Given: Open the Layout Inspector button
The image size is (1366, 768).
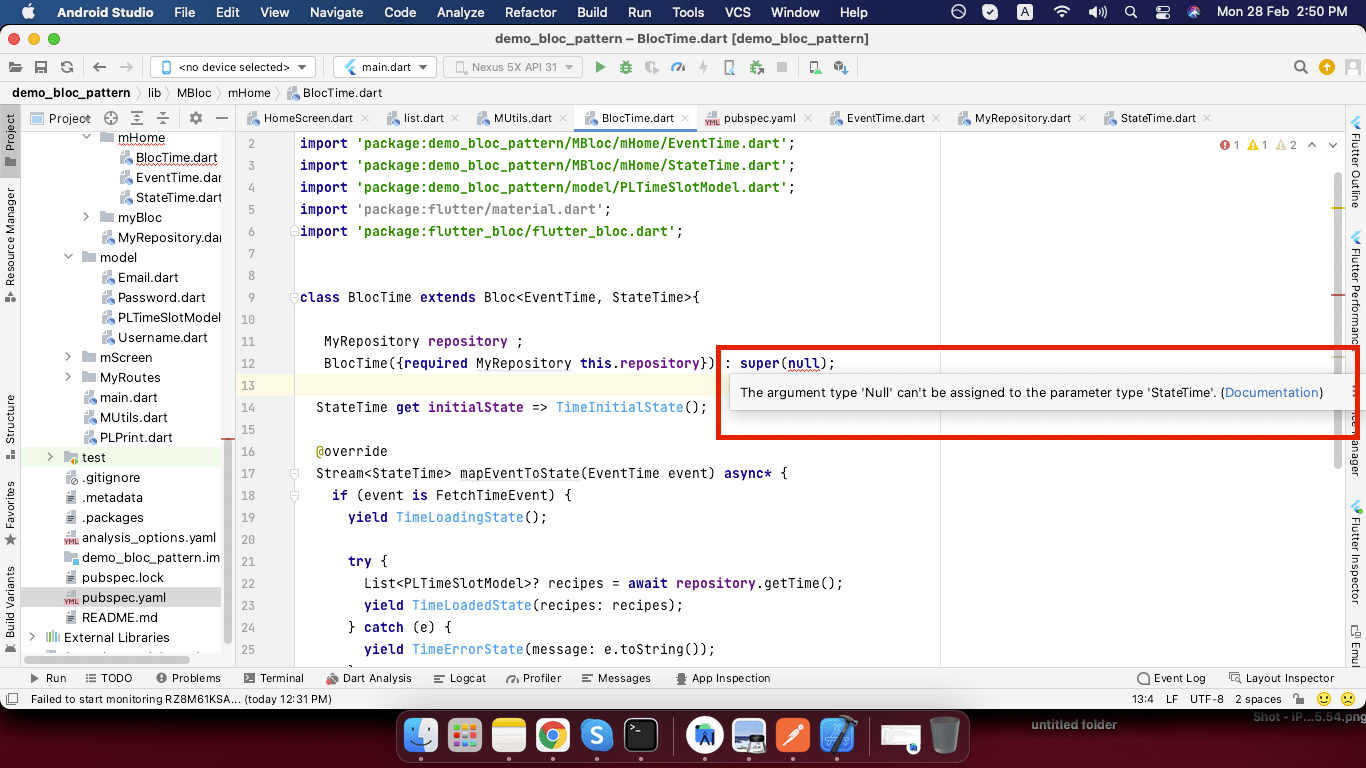Looking at the screenshot, I should [1281, 678].
